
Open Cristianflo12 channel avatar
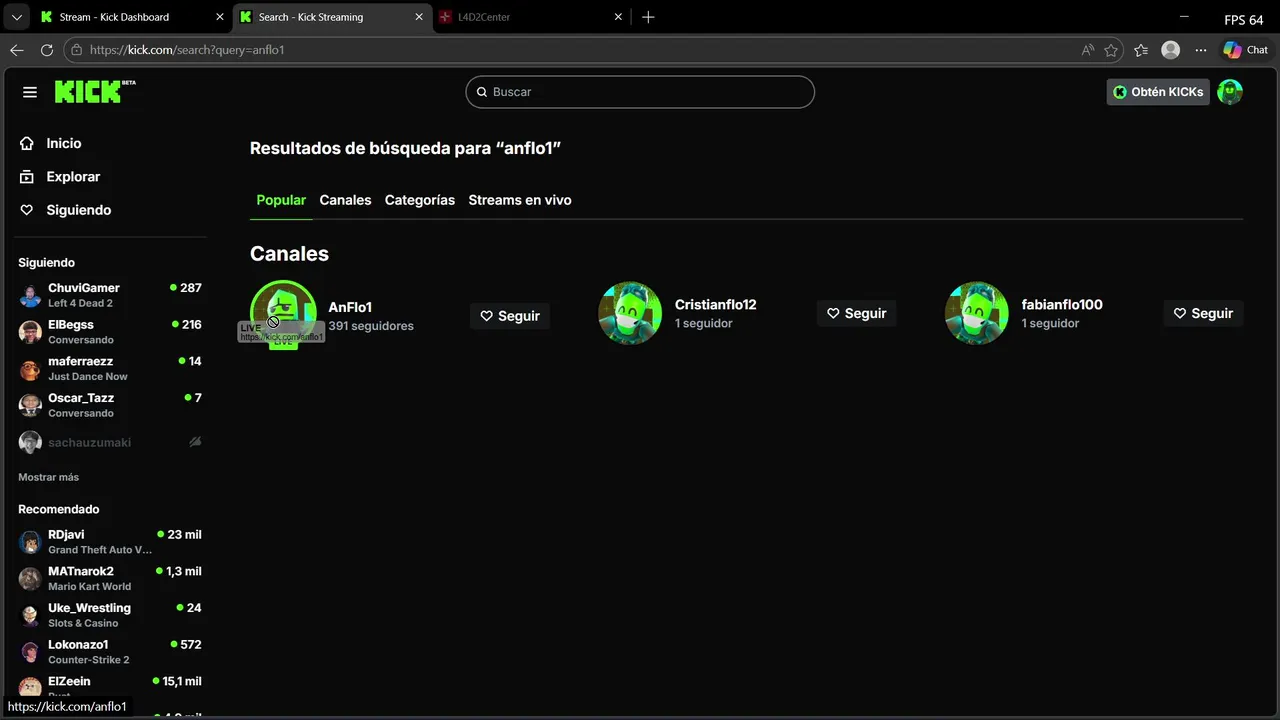(x=630, y=313)
